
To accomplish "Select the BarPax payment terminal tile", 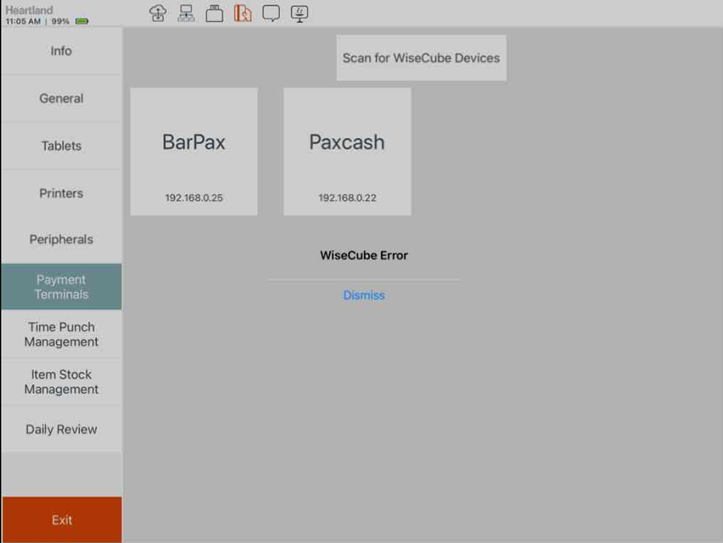I will tap(194, 151).
